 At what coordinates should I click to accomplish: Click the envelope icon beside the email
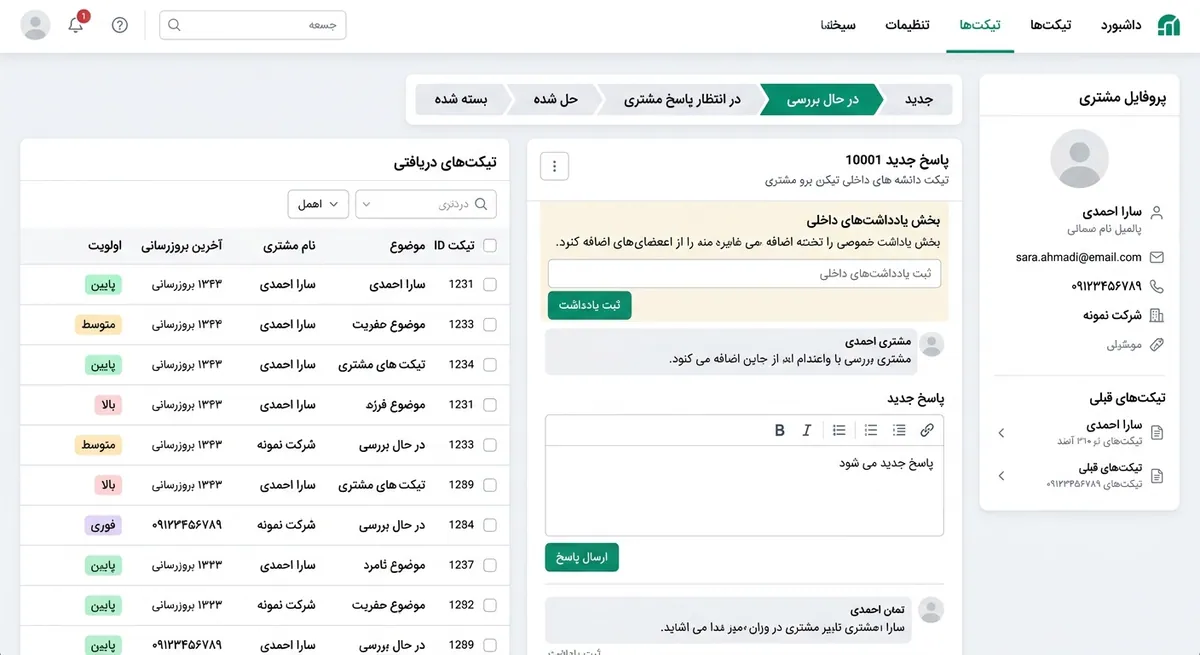1157,257
